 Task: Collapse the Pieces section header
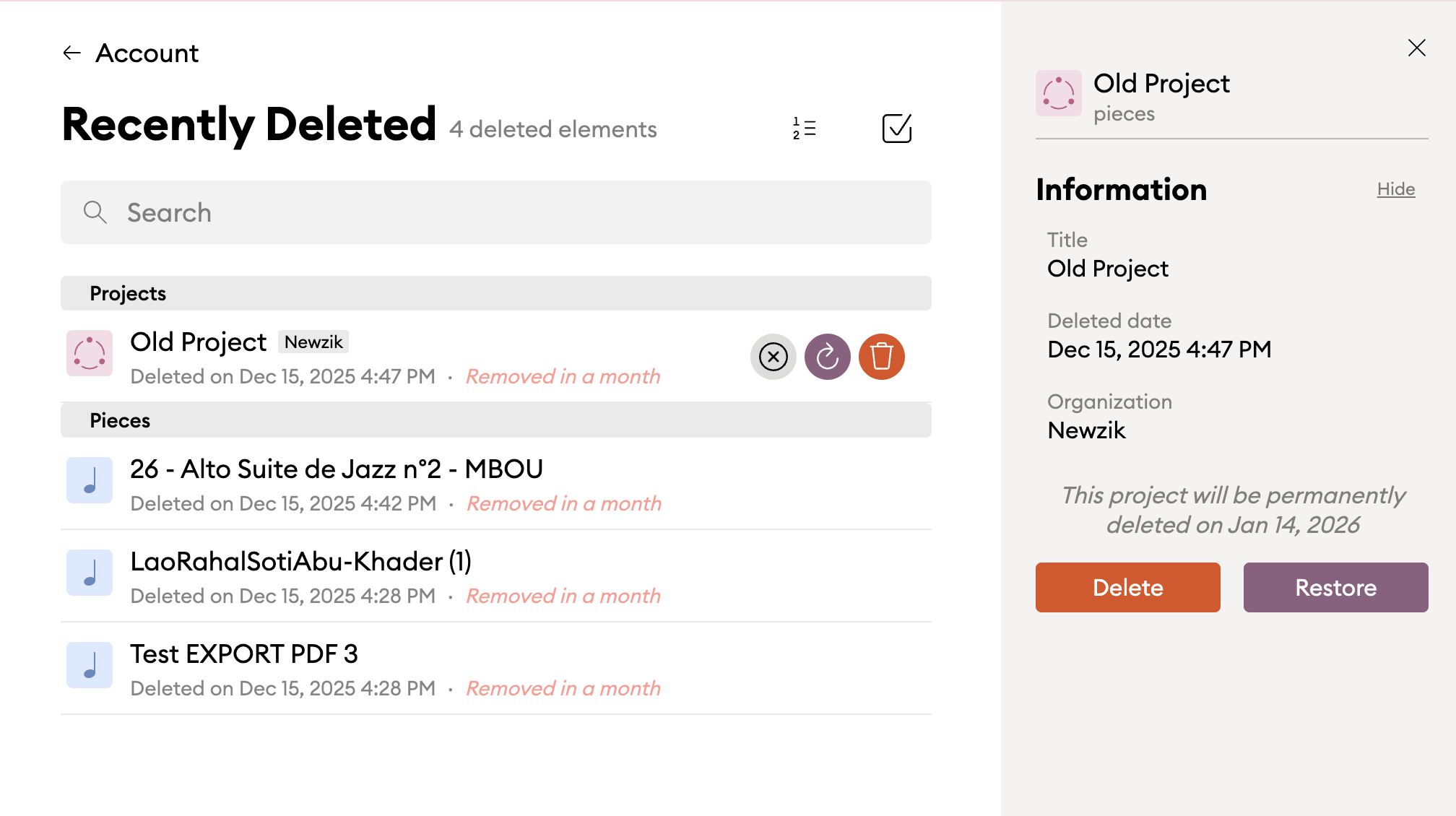[x=495, y=420]
